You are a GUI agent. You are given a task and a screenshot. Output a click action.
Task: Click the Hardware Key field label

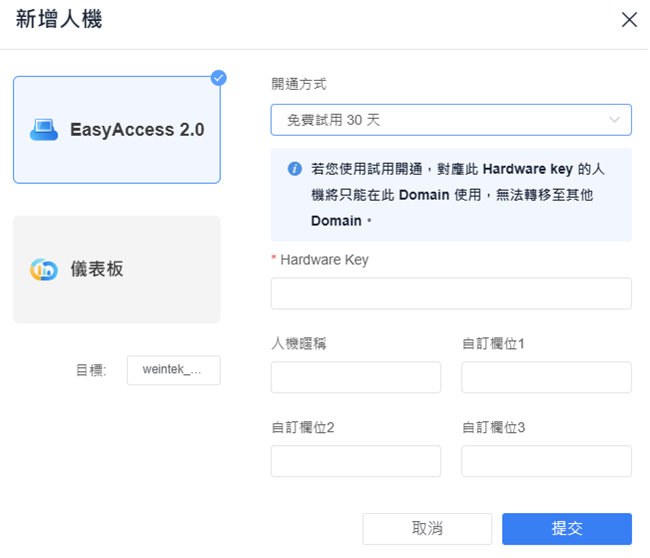pyautogui.click(x=324, y=260)
